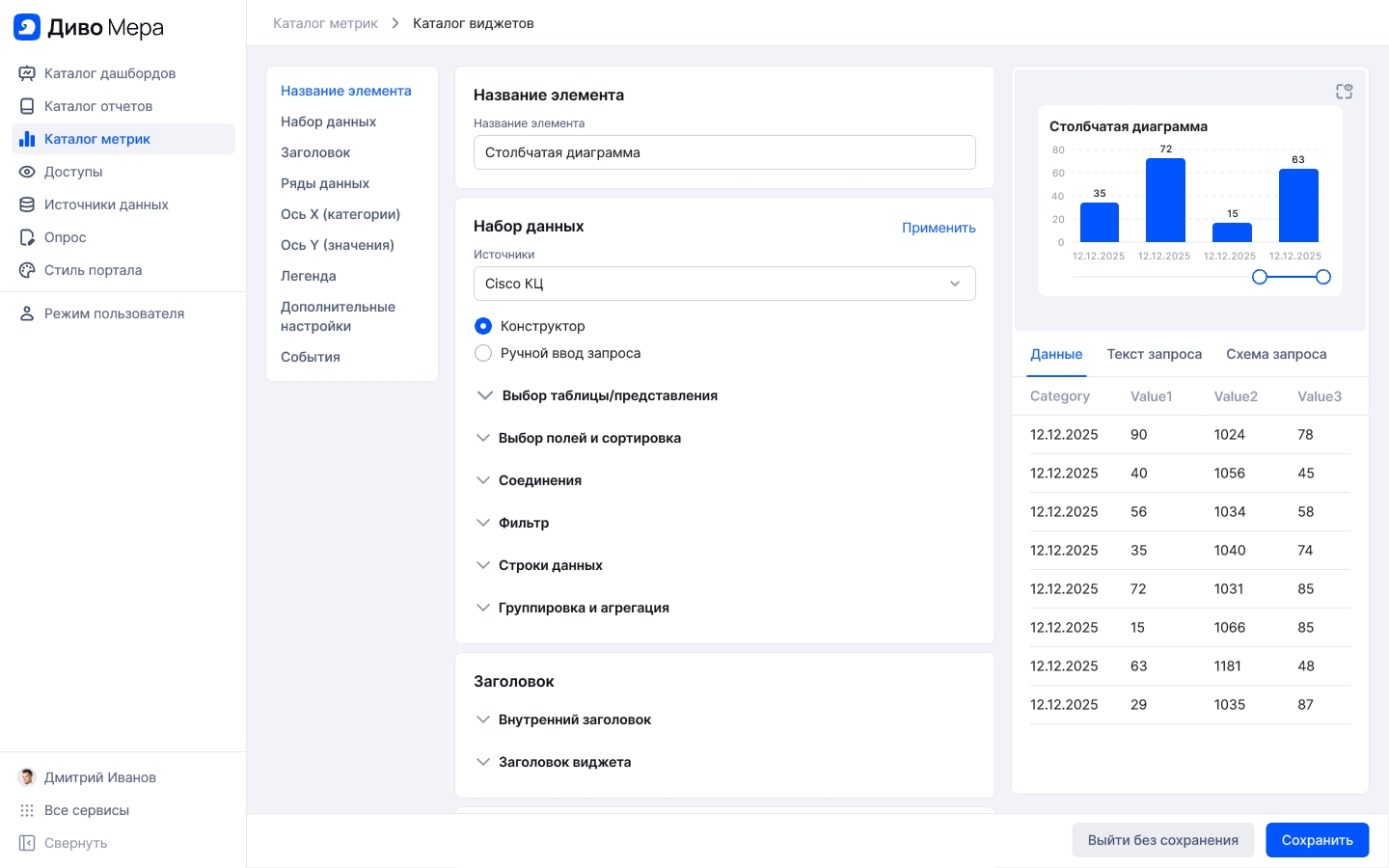Click the Каталог отчетов sidebar icon
The image size is (1389, 868).
27,106
